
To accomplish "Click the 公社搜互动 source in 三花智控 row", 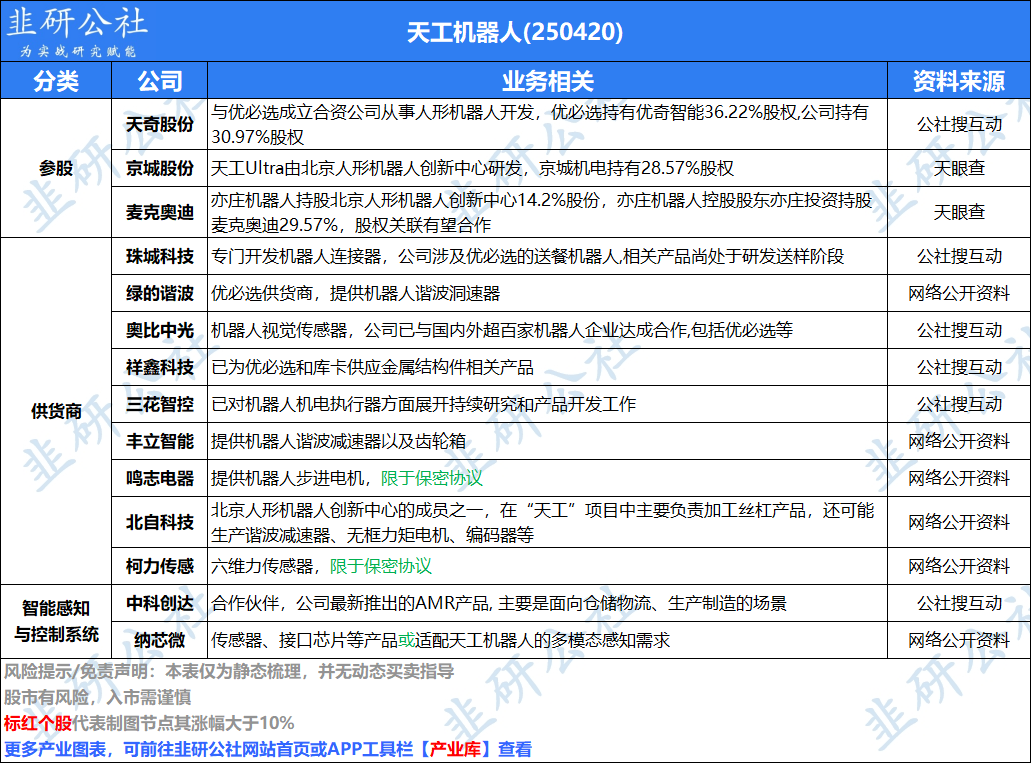I will [x=959, y=404].
